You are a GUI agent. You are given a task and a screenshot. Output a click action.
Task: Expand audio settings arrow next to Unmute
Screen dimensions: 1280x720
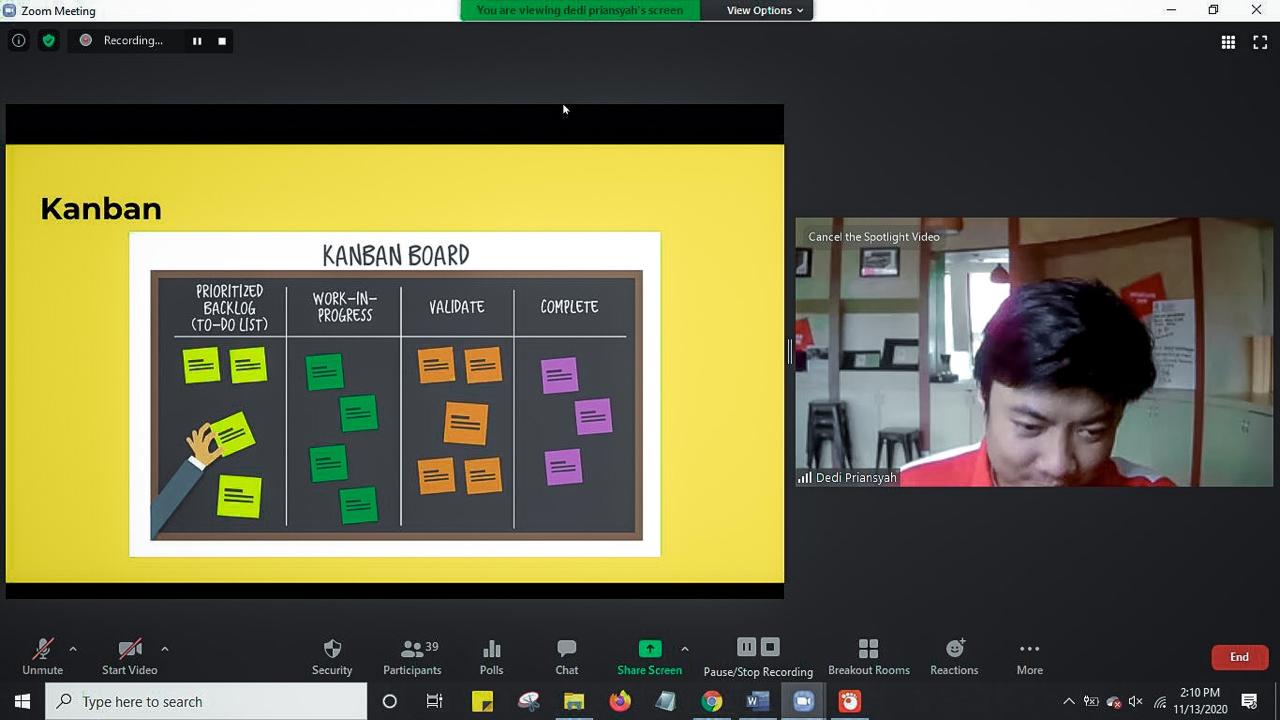(72, 649)
